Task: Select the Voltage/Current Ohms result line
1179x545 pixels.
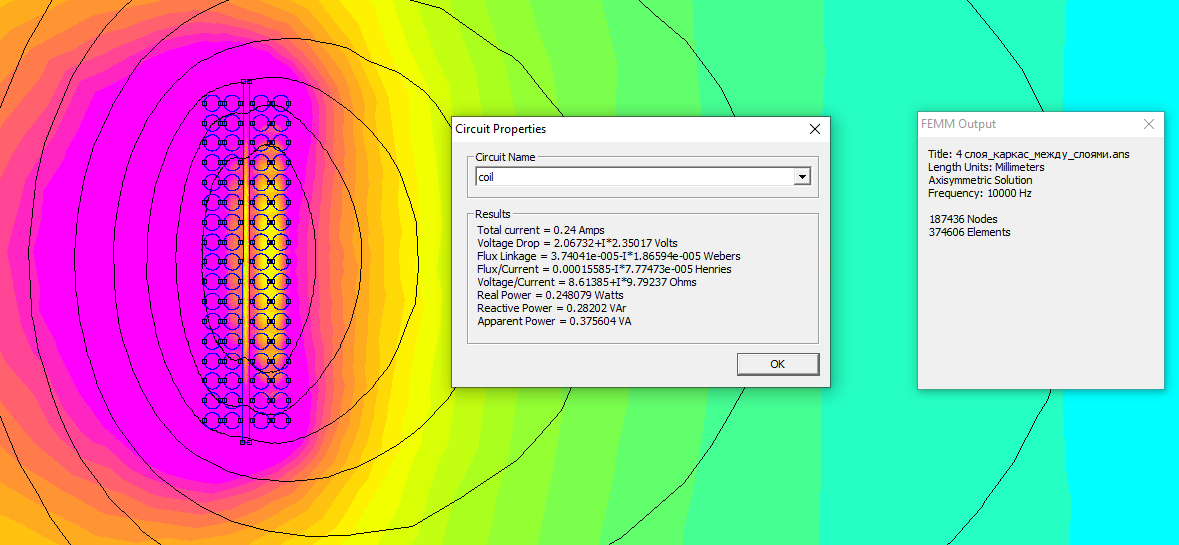Action: [x=586, y=282]
